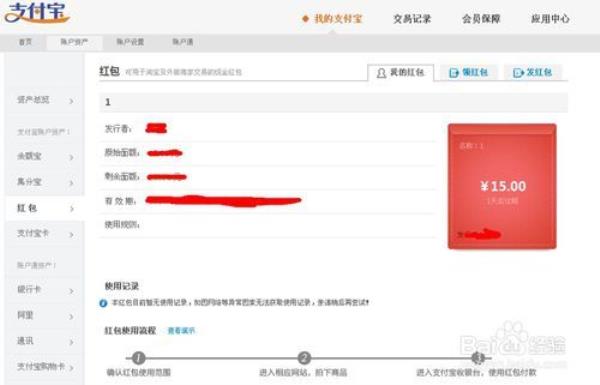The width and height of the screenshot is (600, 385).
Task: Click the chevron beside 红包 in sidebar
Action: [72, 209]
